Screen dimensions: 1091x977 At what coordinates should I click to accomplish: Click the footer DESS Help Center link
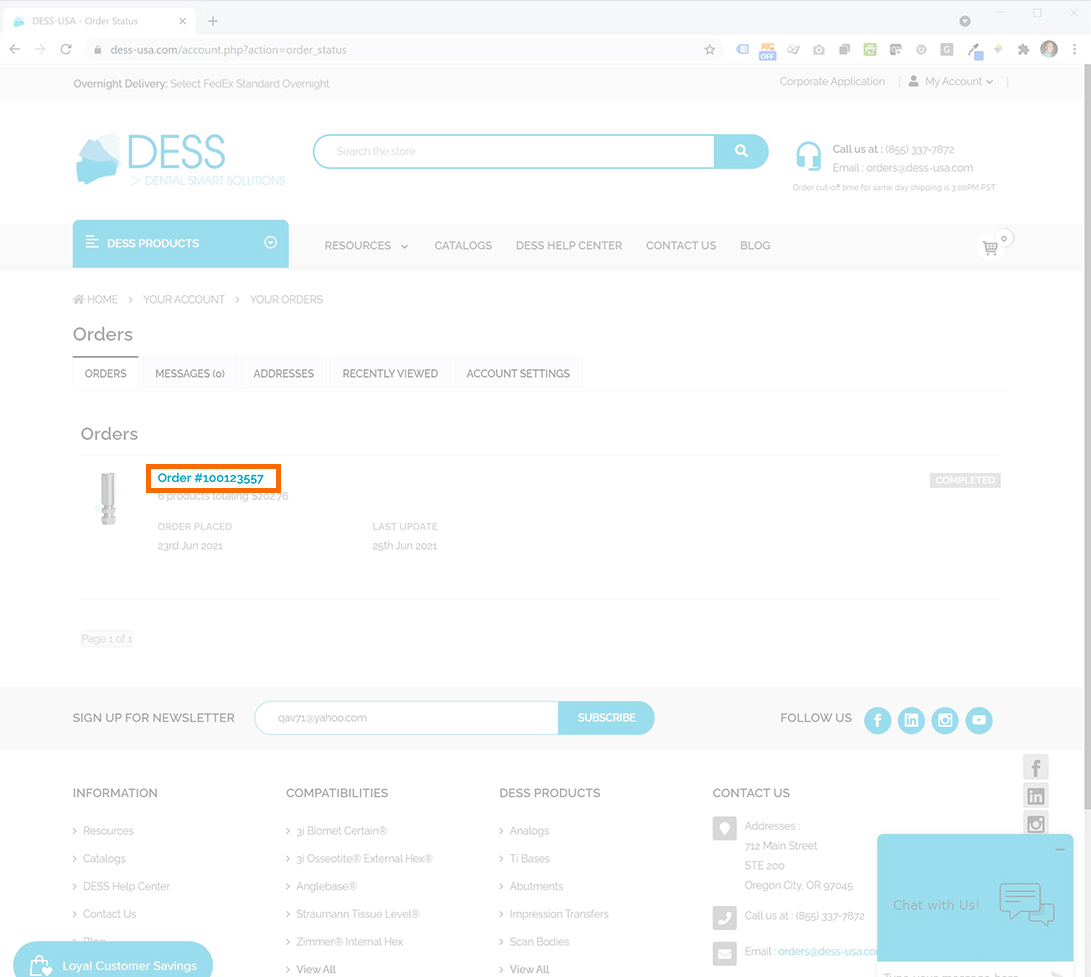click(126, 887)
